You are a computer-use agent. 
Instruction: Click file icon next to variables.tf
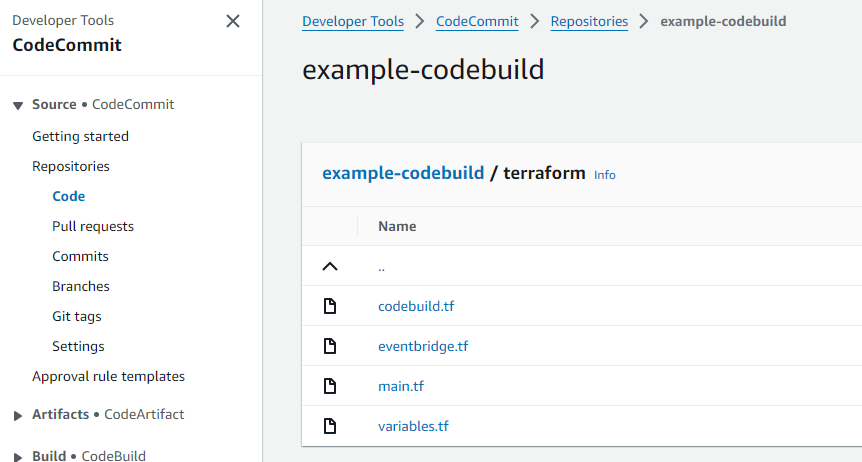point(330,426)
